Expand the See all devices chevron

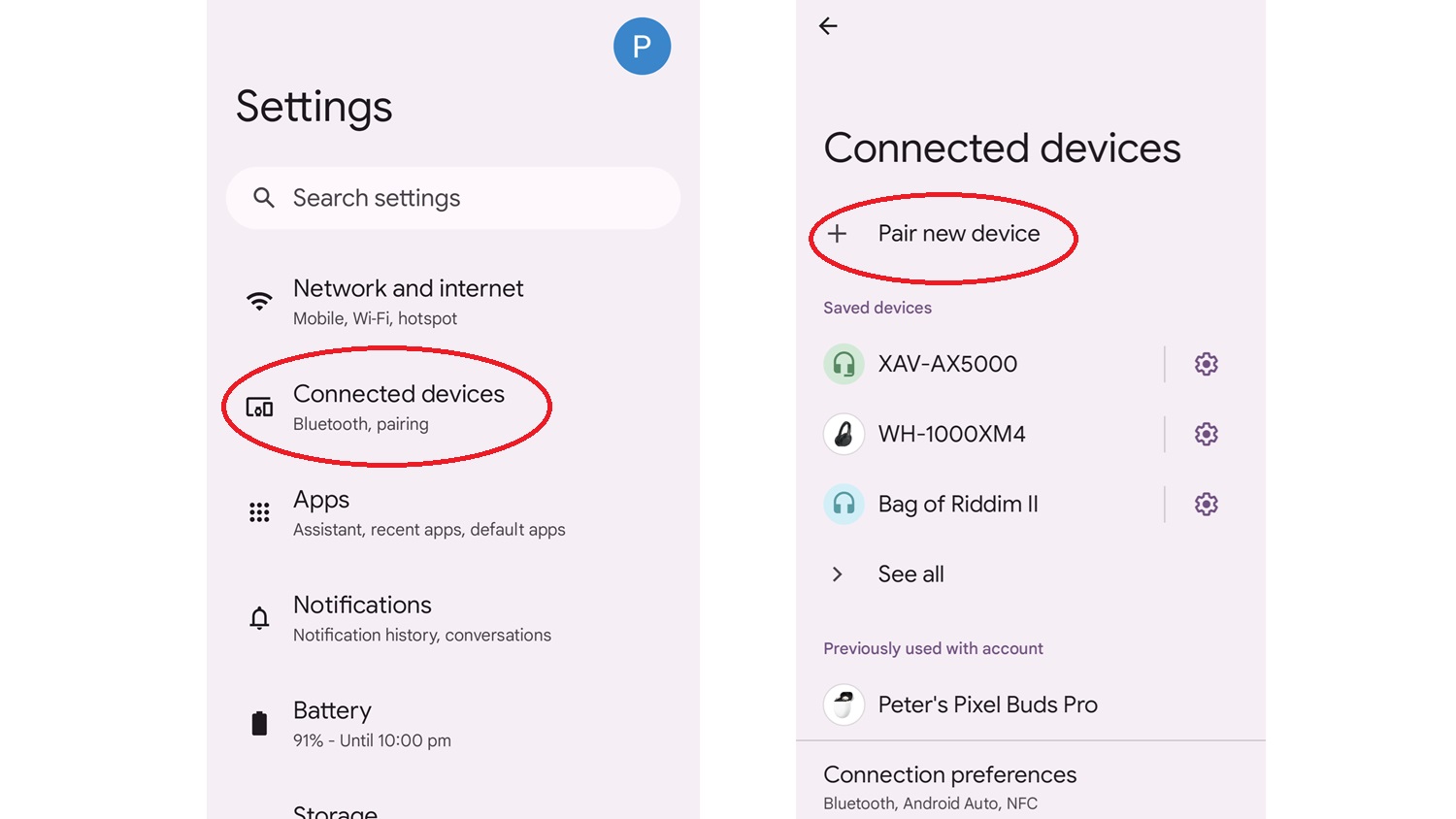pos(838,574)
